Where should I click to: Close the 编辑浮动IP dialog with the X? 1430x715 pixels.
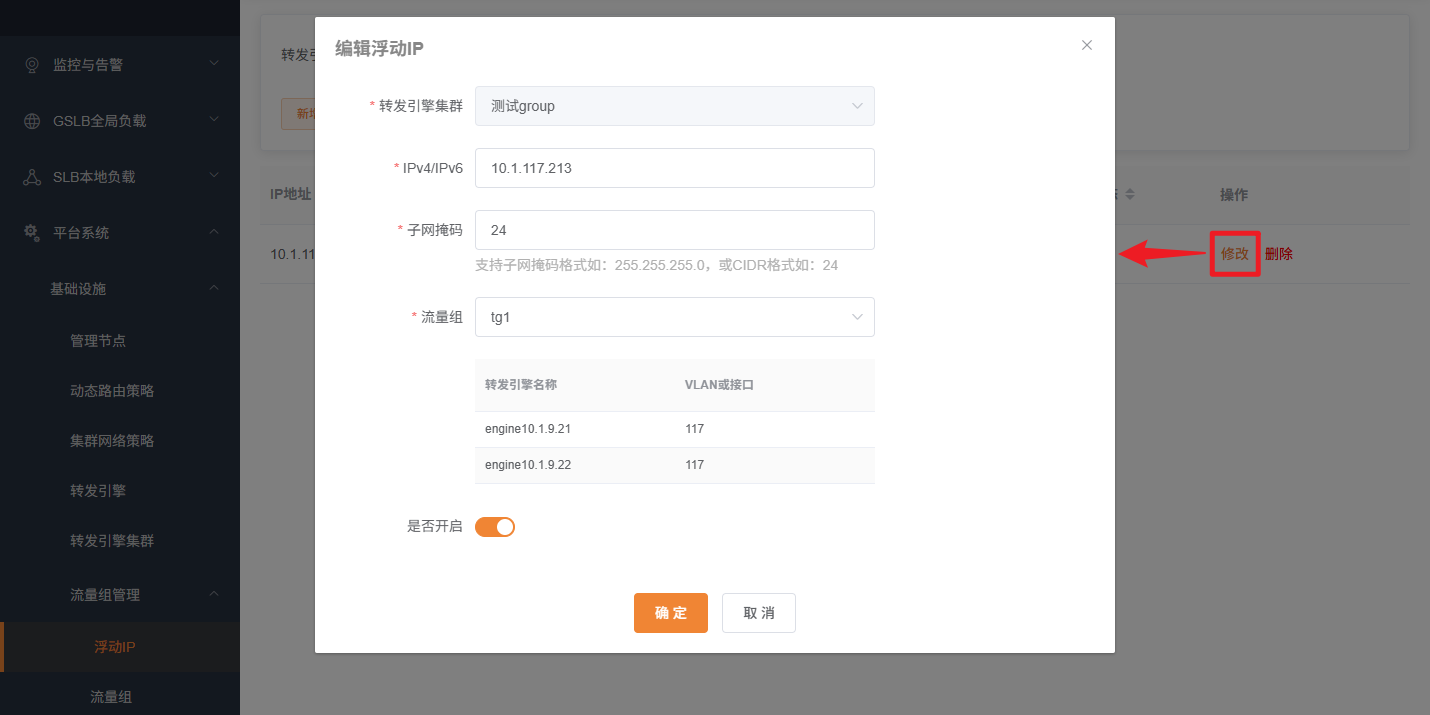pyautogui.click(x=1086, y=44)
